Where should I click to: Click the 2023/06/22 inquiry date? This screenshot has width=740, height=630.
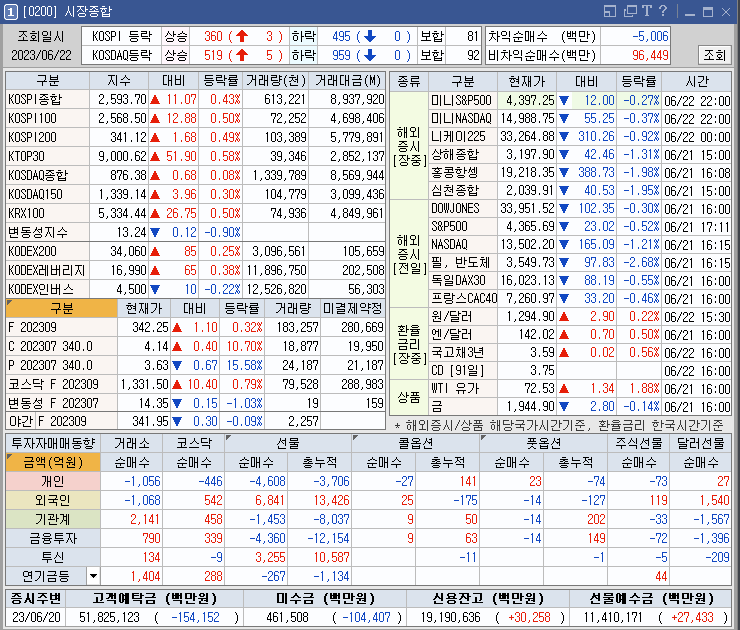coord(41,55)
